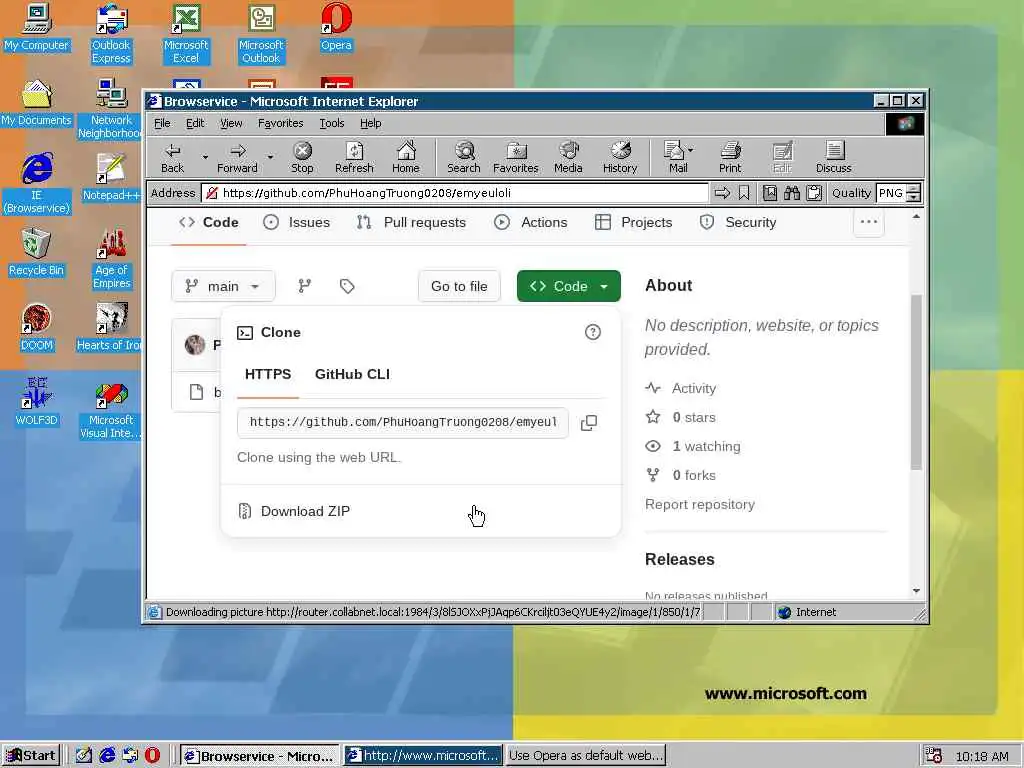Image resolution: width=1024 pixels, height=768 pixels.
Task: Open the Favorites toolbar button
Action: (x=515, y=157)
